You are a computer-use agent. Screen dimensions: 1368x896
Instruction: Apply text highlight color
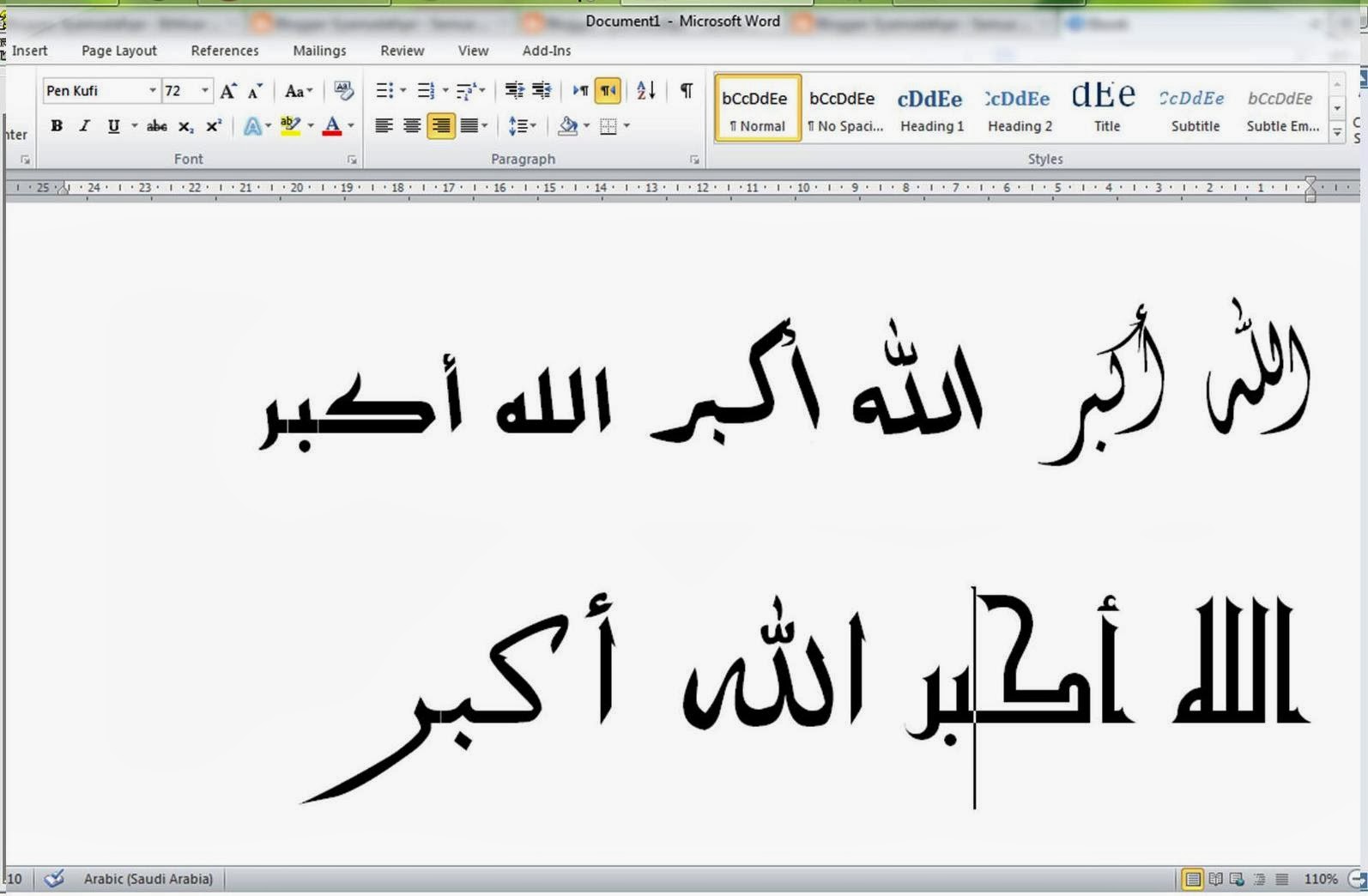[x=290, y=126]
